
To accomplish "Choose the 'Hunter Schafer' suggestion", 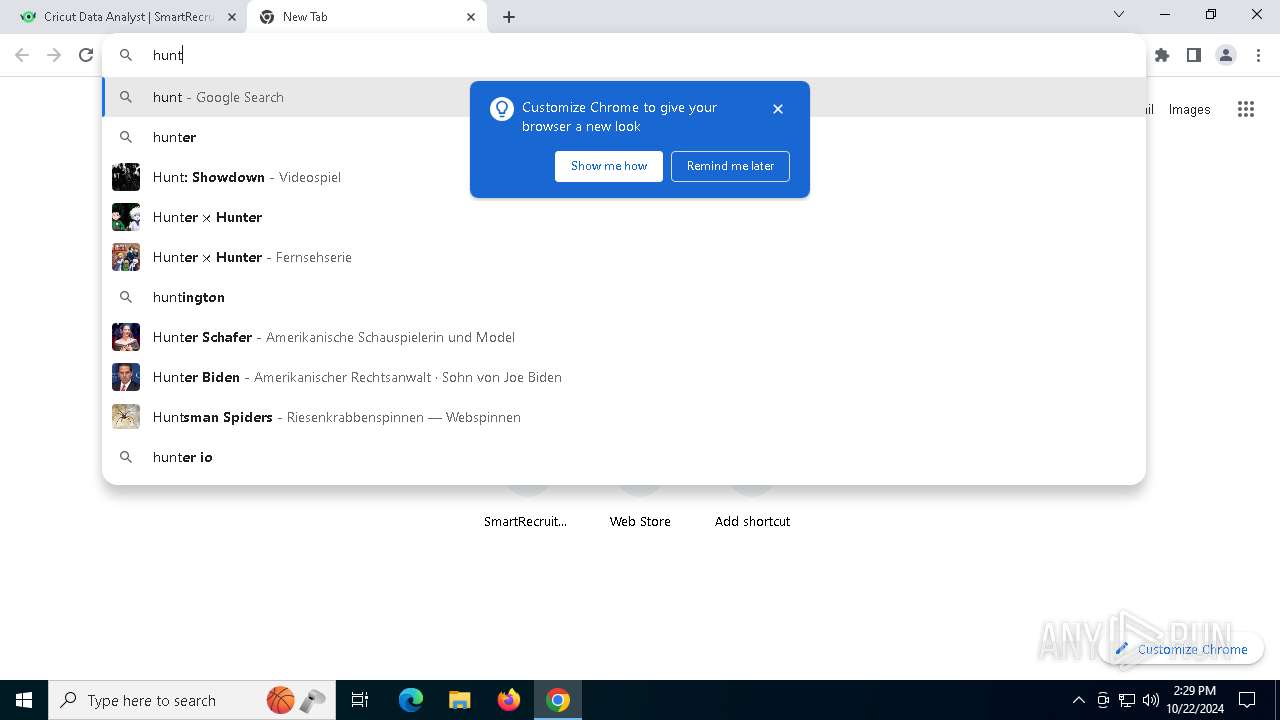I will point(624,337).
